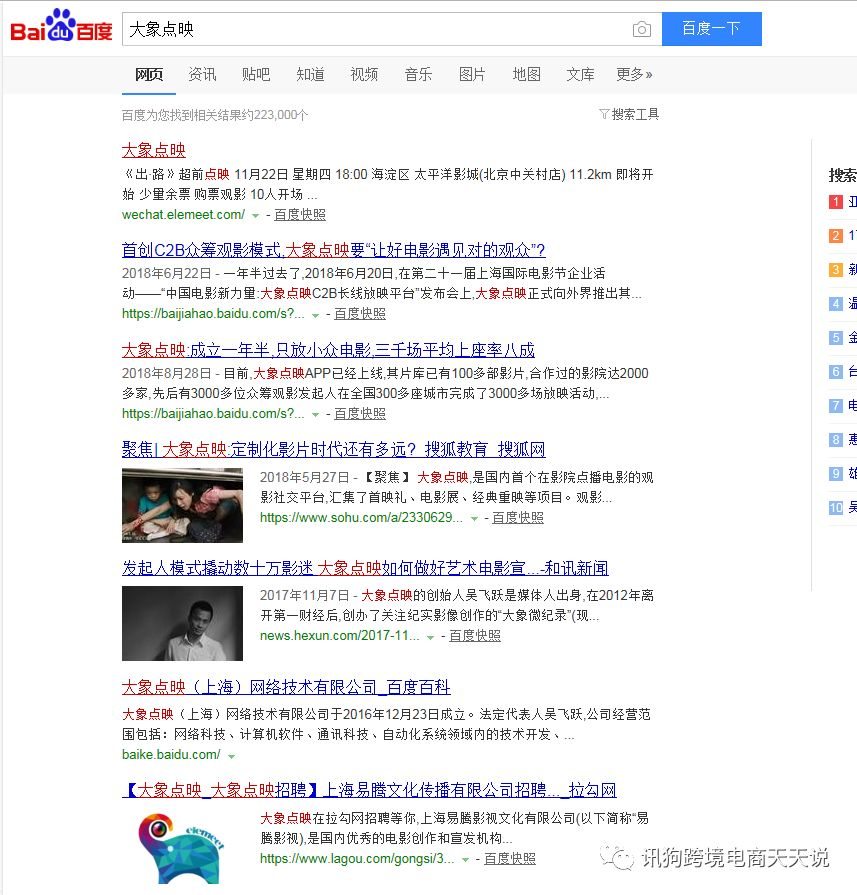Select the 网页 tab
The image size is (857, 895).
[x=148, y=74]
